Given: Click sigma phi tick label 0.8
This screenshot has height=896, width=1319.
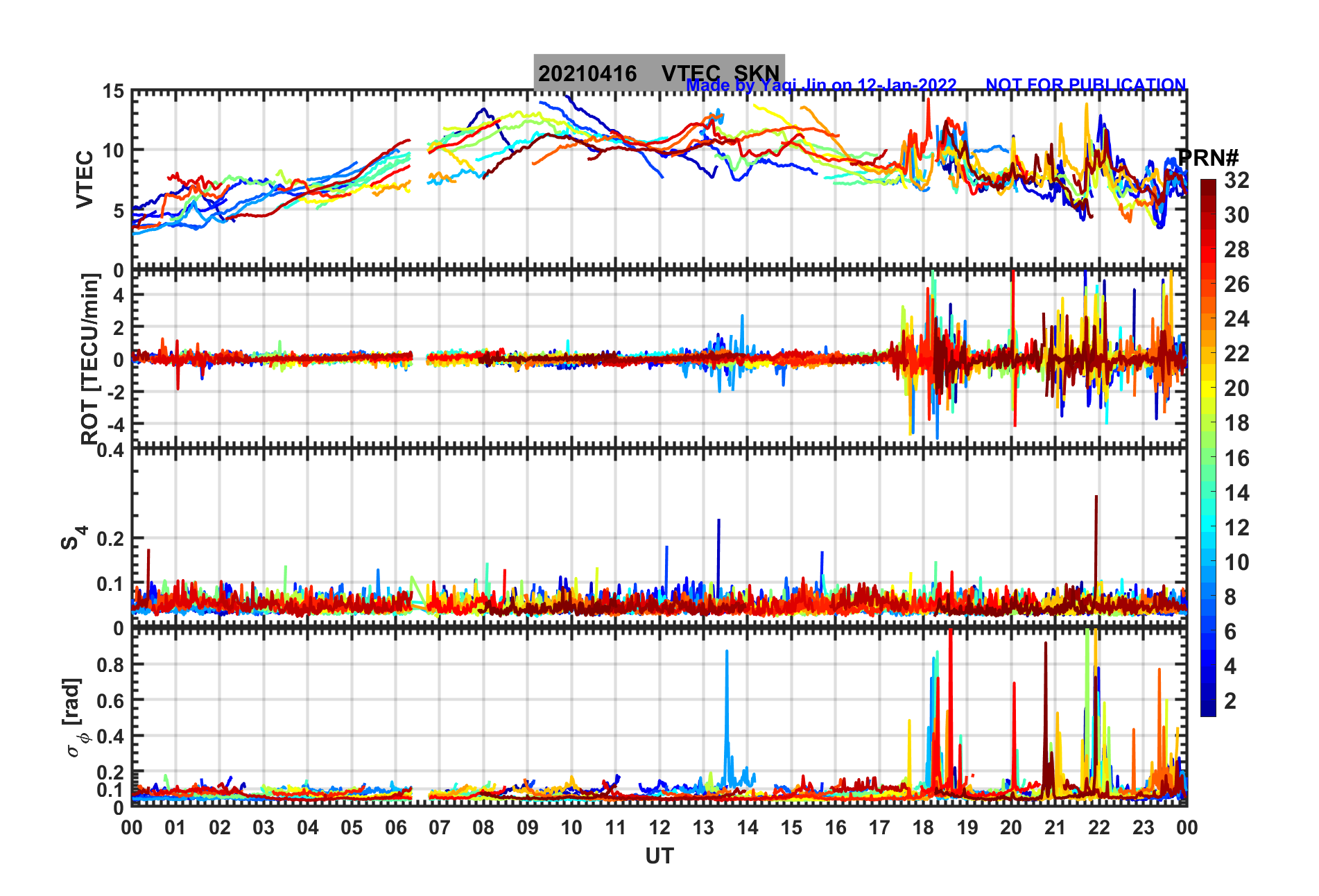Looking at the screenshot, I should click(111, 665).
